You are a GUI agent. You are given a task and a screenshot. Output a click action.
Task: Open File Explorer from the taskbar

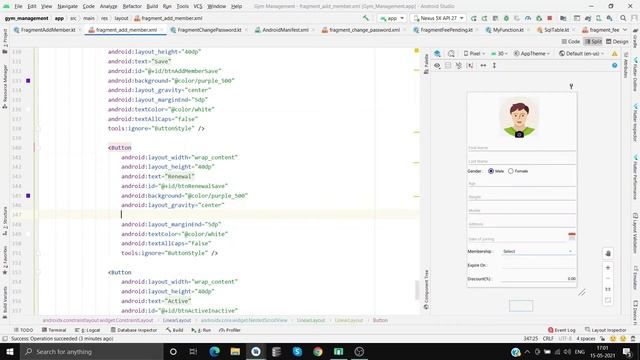235,351
